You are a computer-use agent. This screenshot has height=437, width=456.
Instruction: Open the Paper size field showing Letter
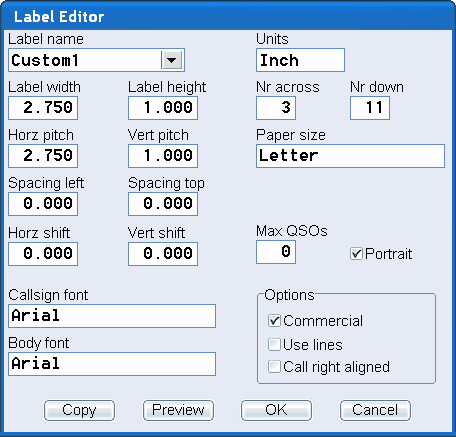pyautogui.click(x=350, y=156)
